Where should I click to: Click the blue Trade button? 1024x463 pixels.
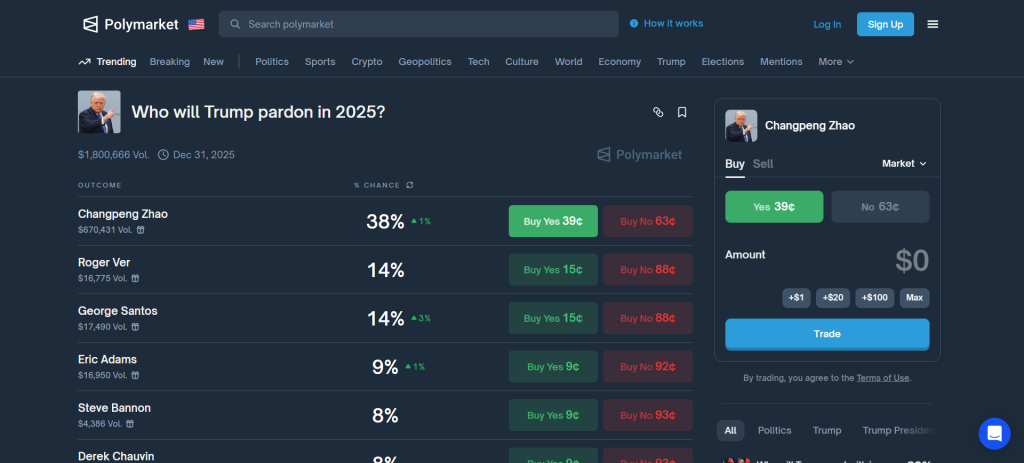(827, 334)
